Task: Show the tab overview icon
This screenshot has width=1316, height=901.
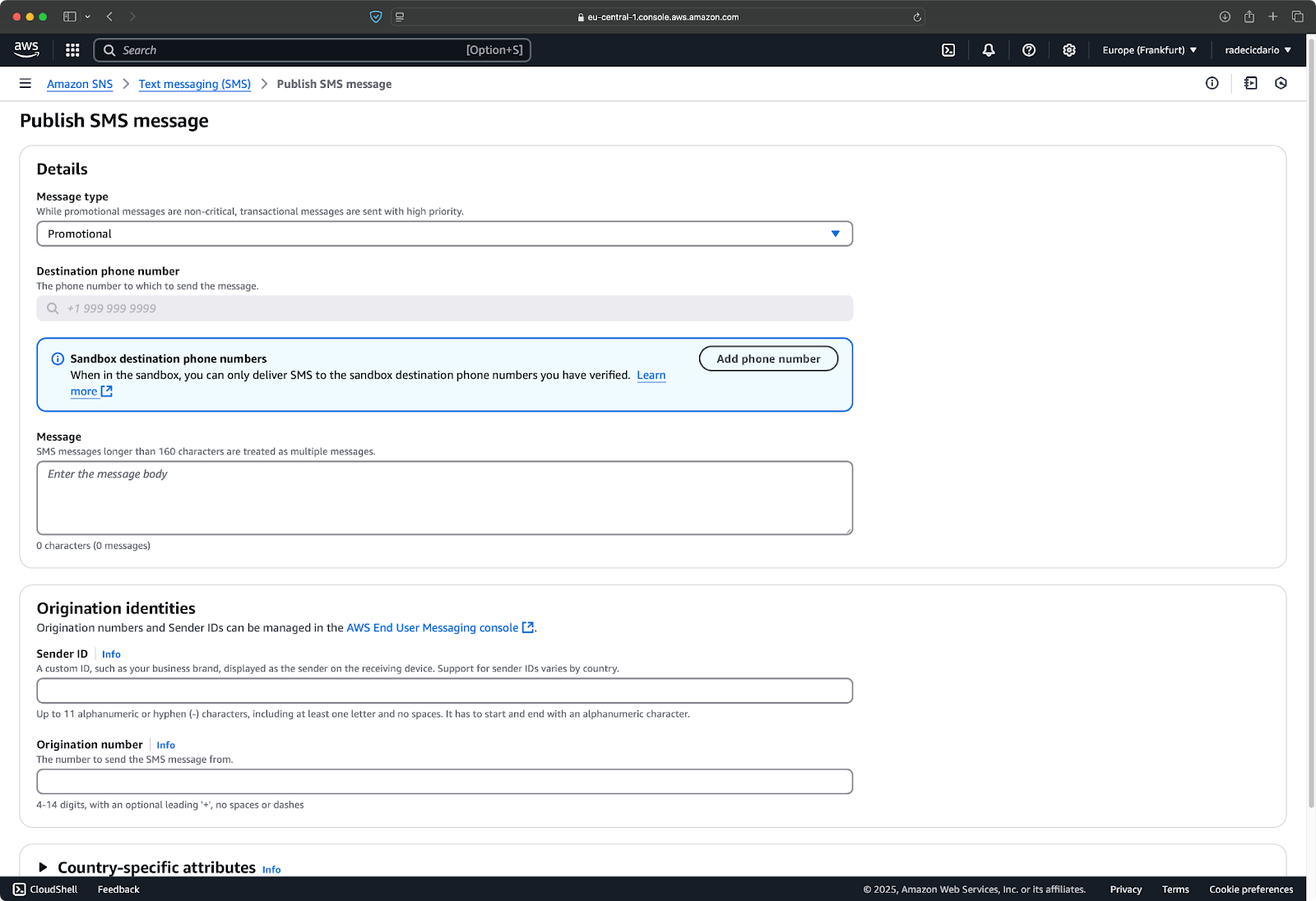Action: point(1298,16)
